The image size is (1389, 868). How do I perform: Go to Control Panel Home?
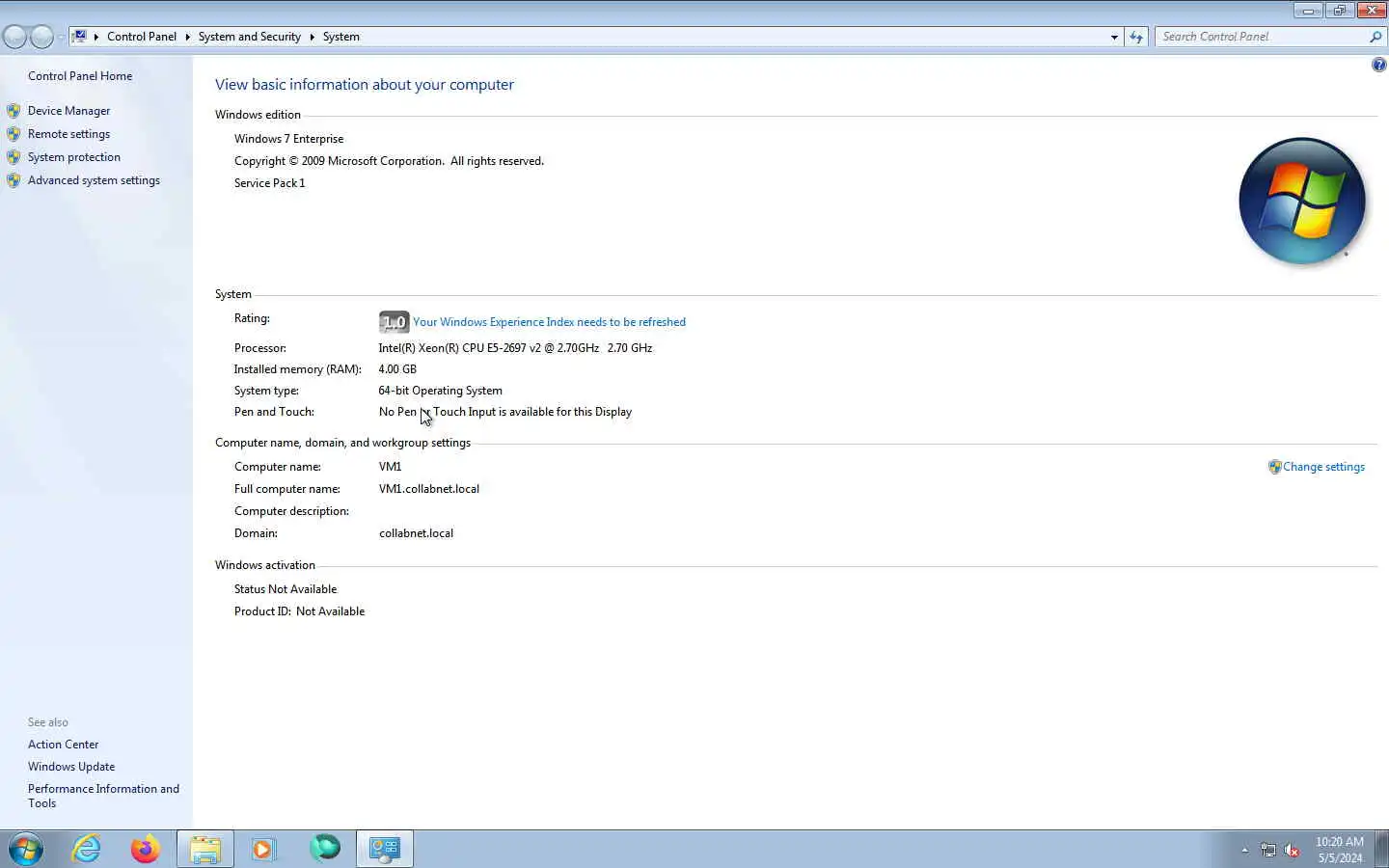point(80,76)
